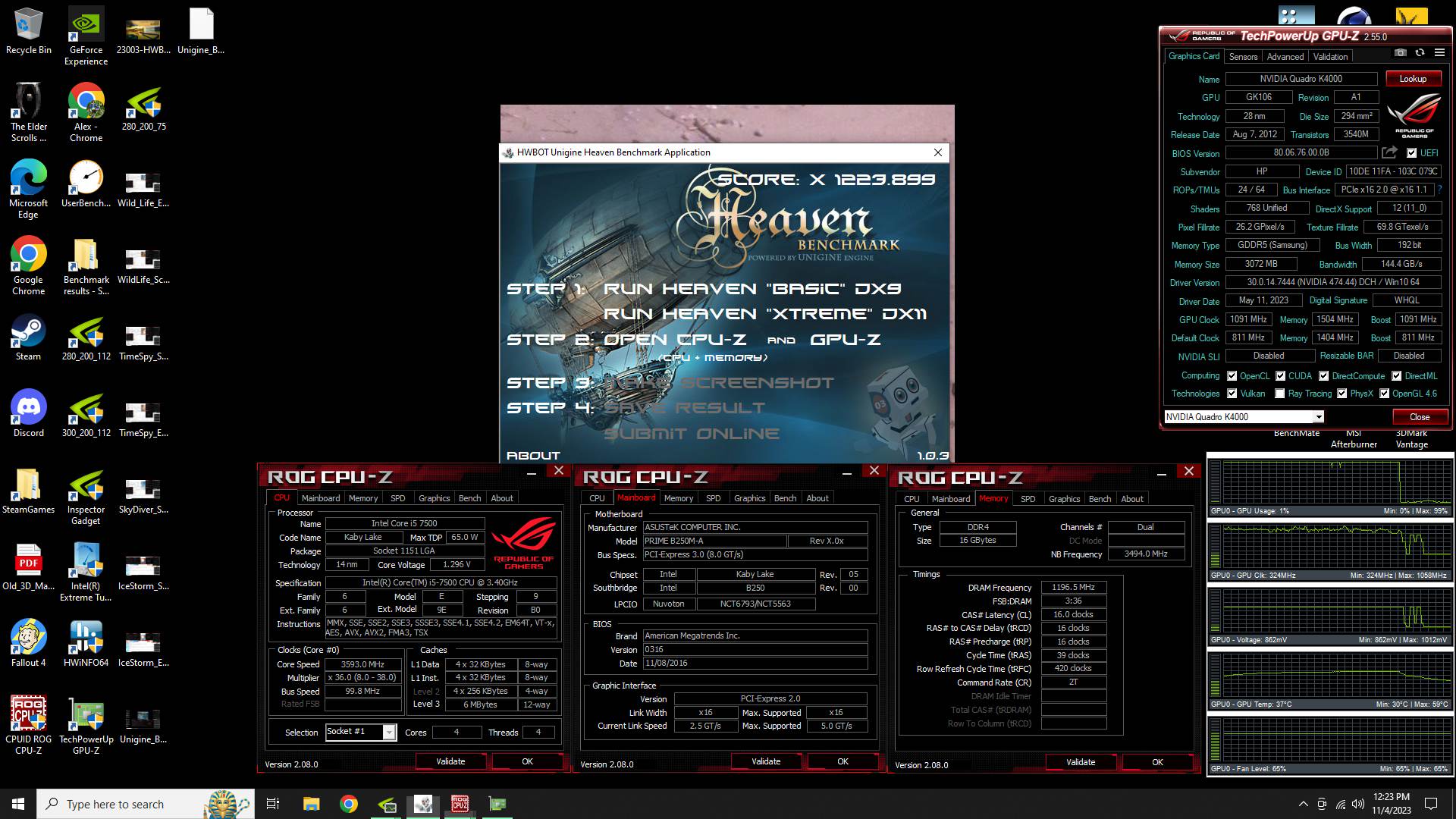Click Lookup button in GPU-Z

(x=1413, y=79)
